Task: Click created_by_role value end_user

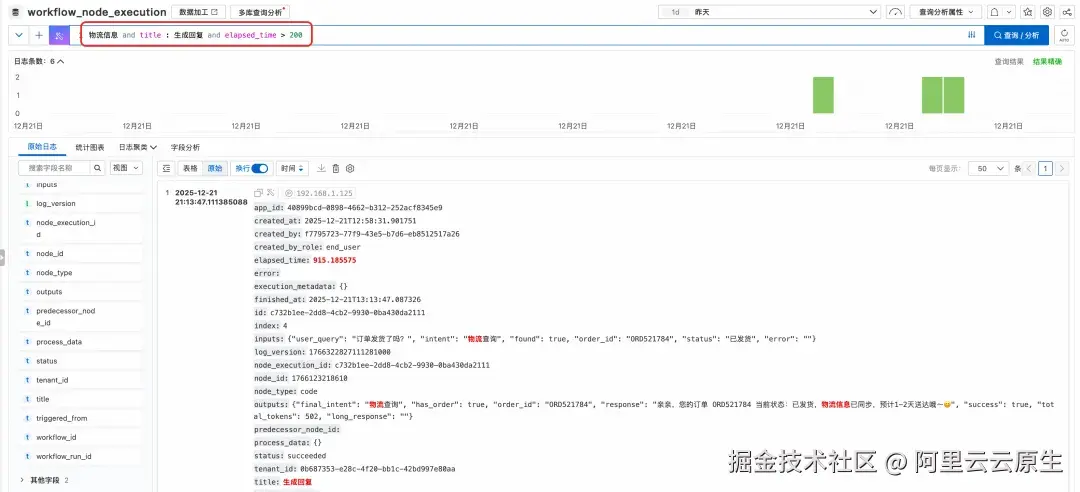Action: pos(343,247)
